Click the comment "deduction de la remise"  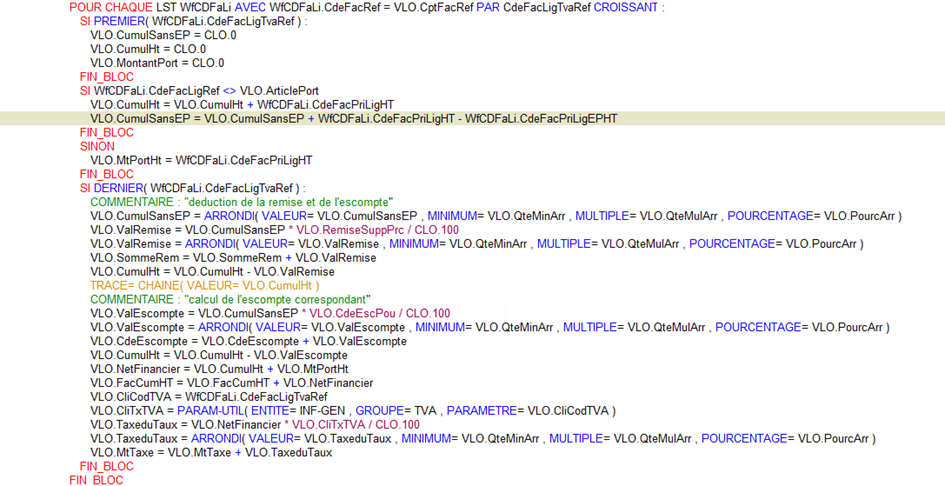point(241,202)
